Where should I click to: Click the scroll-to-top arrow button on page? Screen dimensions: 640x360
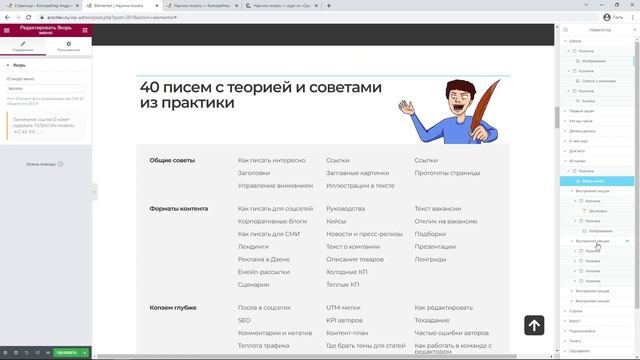click(534, 325)
